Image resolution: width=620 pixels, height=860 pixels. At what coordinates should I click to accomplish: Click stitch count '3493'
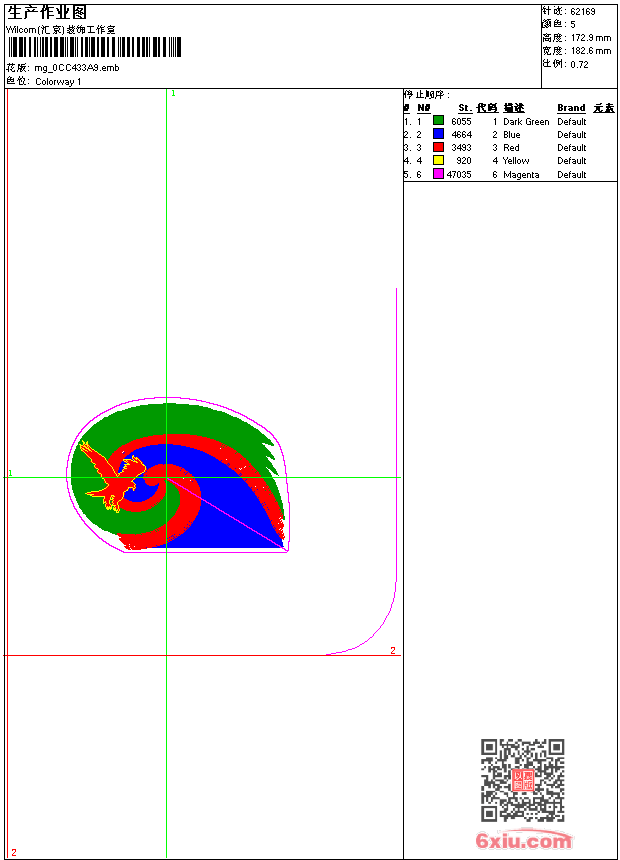(x=461, y=148)
